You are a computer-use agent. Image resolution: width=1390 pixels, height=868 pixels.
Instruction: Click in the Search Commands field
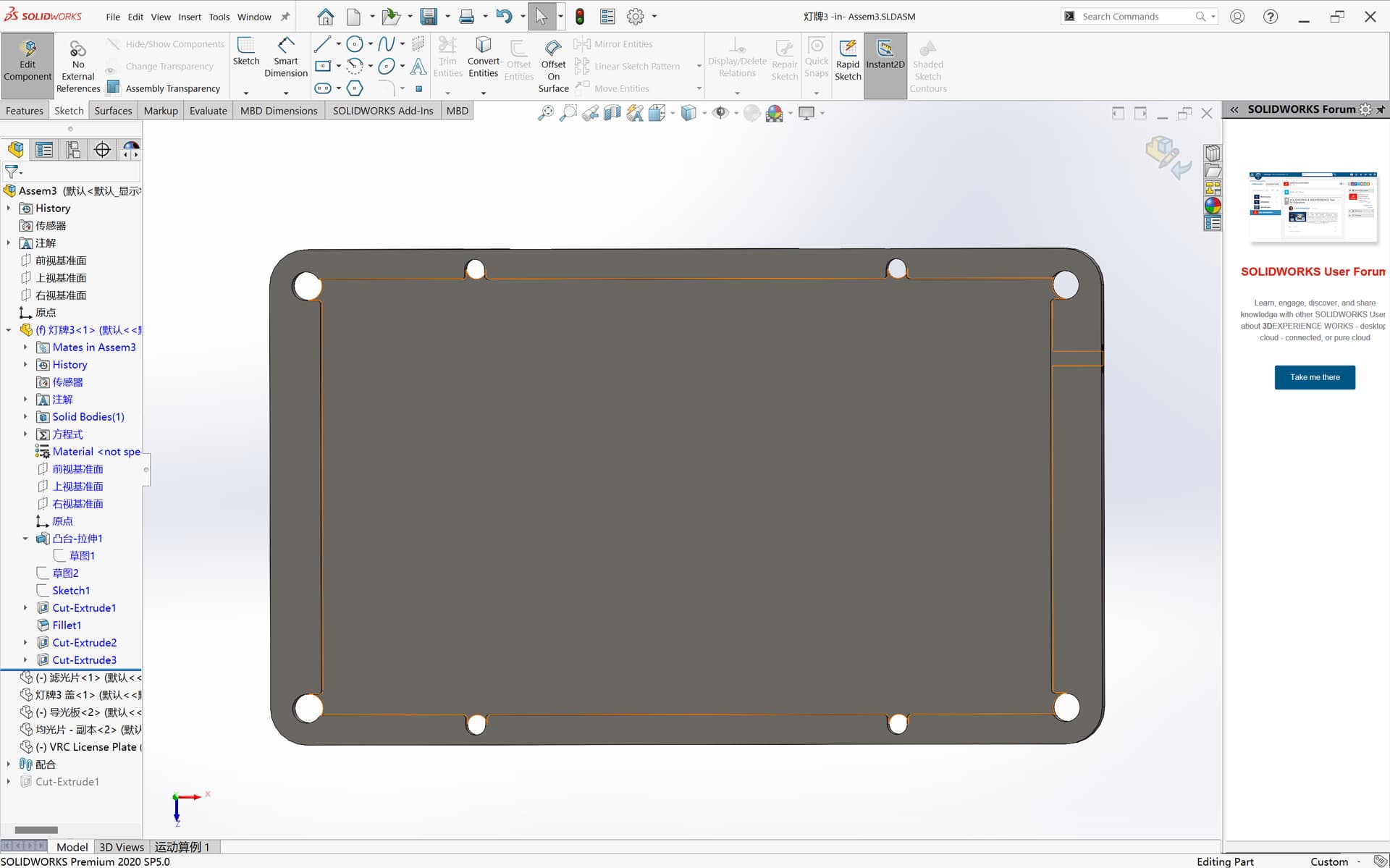pos(1137,17)
